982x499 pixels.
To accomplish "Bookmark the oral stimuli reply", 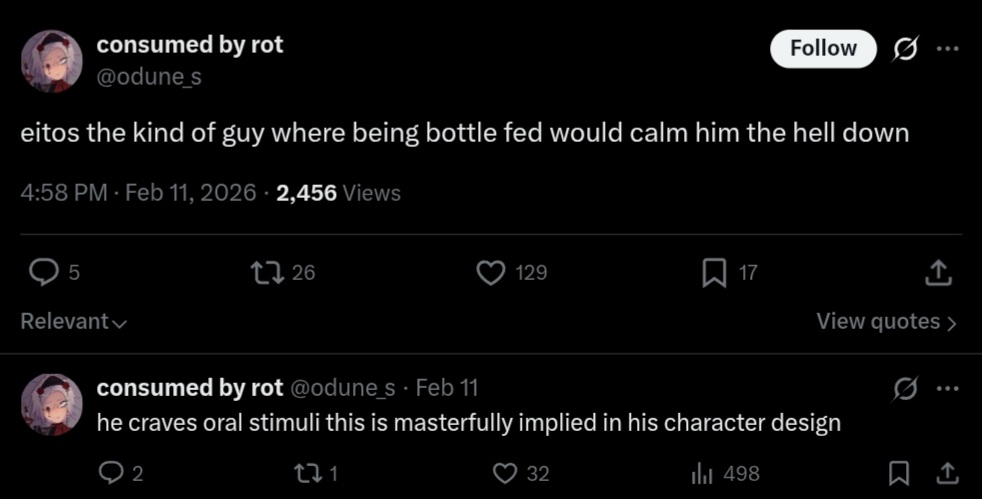I will point(899,473).
